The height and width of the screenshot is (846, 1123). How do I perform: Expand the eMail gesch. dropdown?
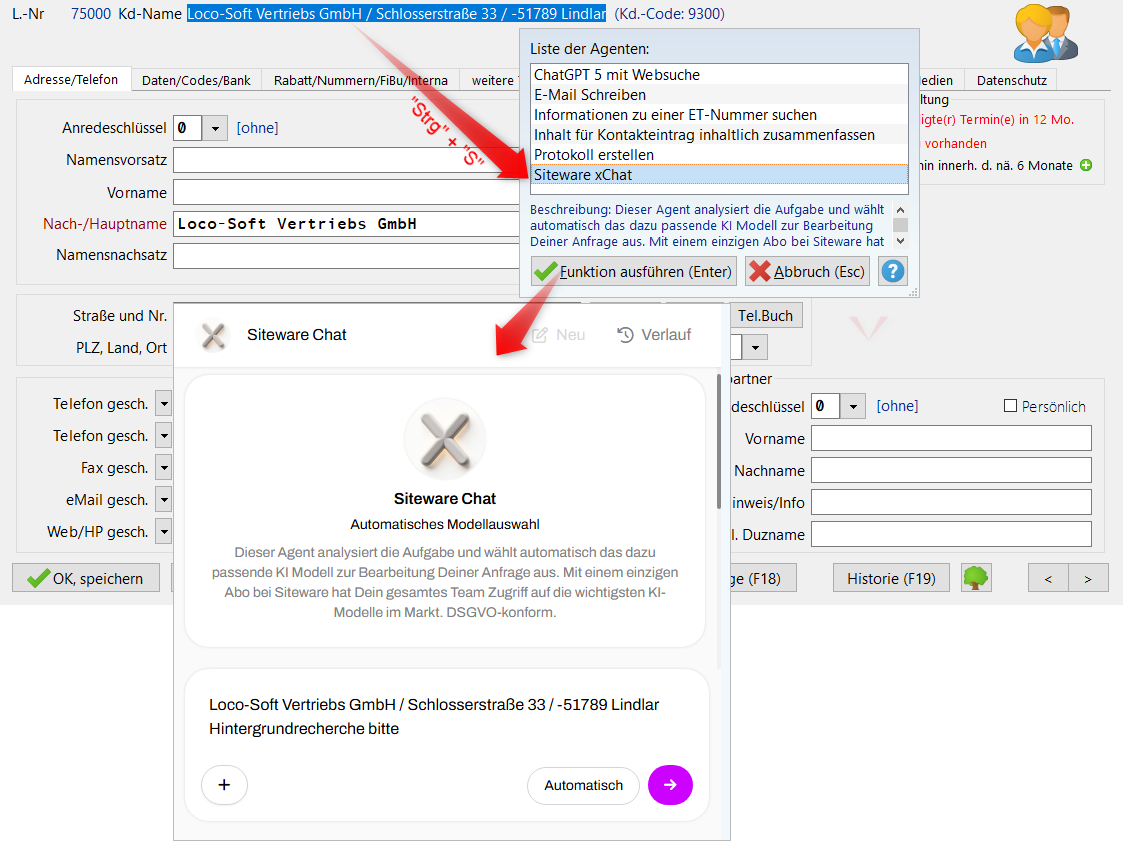(162, 499)
